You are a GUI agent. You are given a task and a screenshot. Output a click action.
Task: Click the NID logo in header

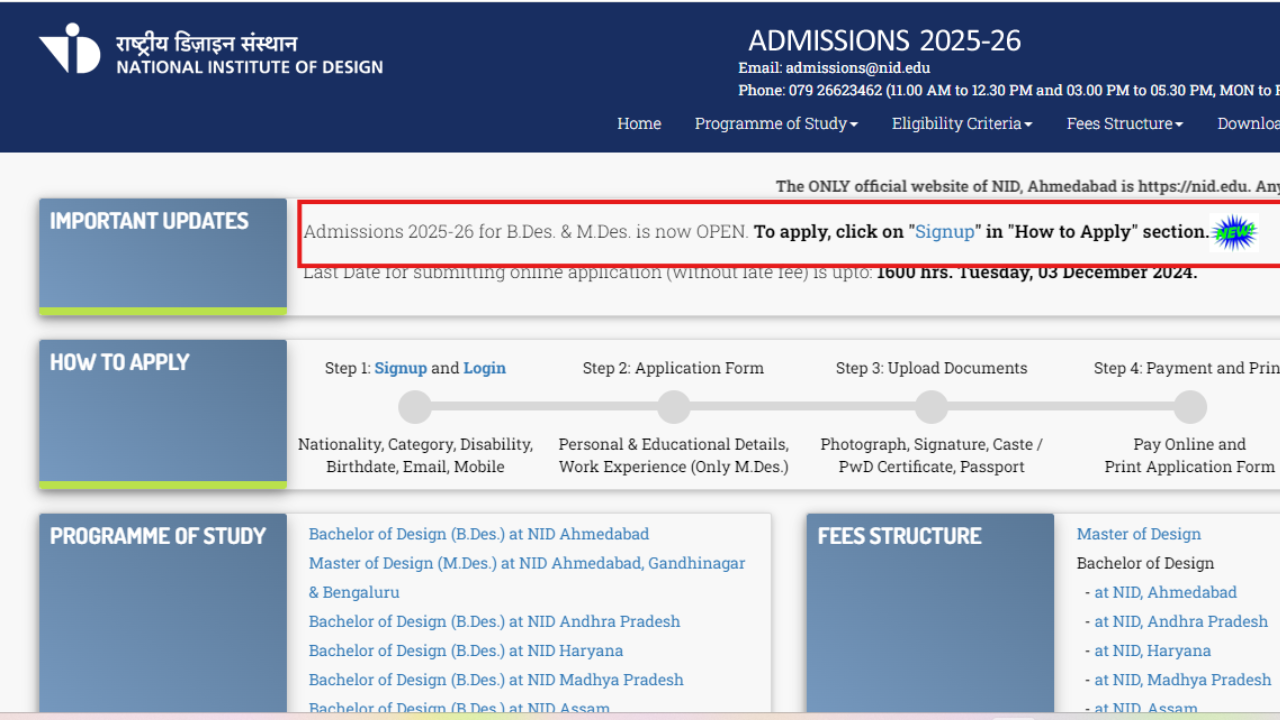pos(70,49)
